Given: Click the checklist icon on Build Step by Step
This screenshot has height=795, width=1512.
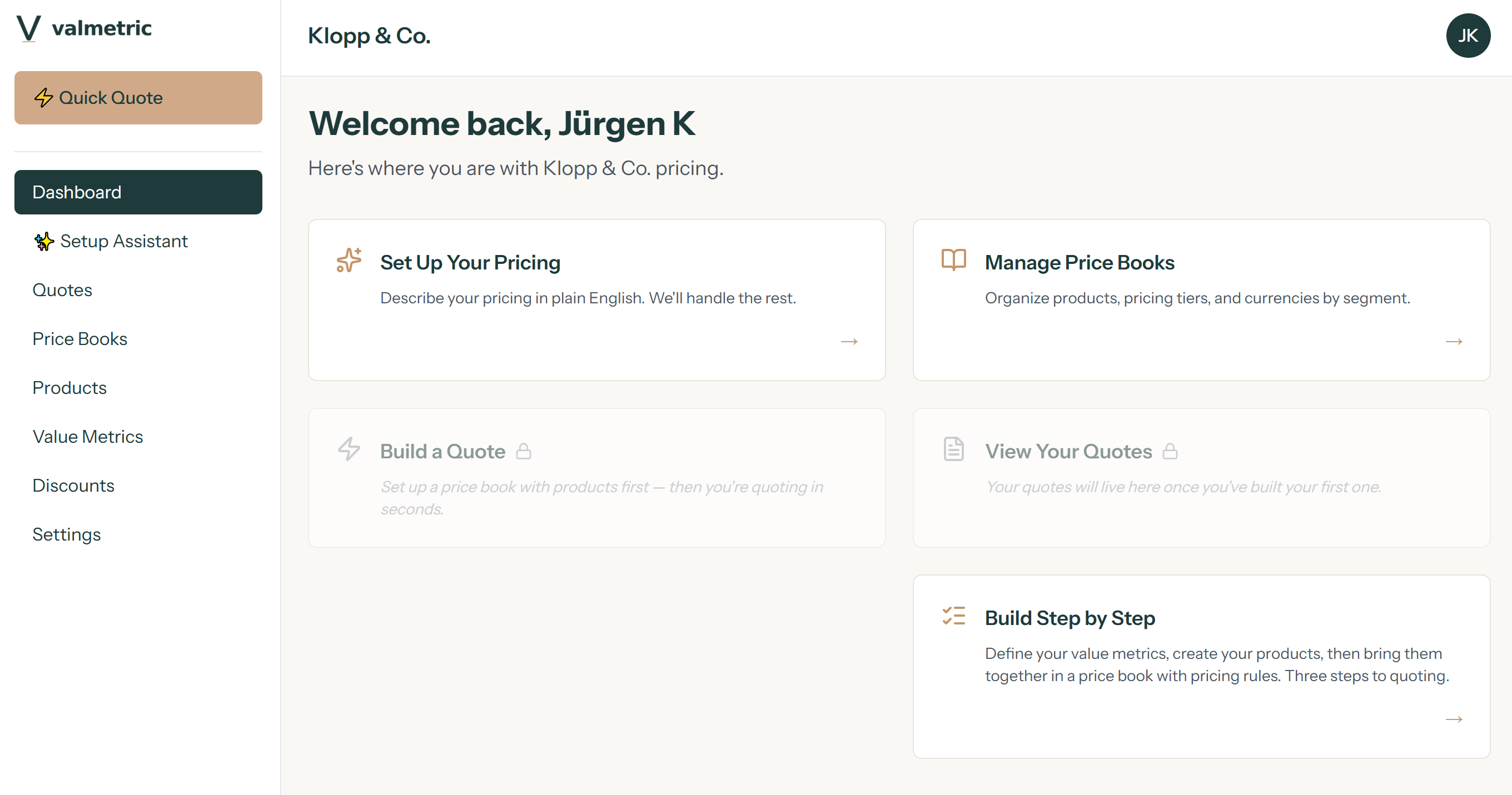Looking at the screenshot, I should pyautogui.click(x=952, y=616).
